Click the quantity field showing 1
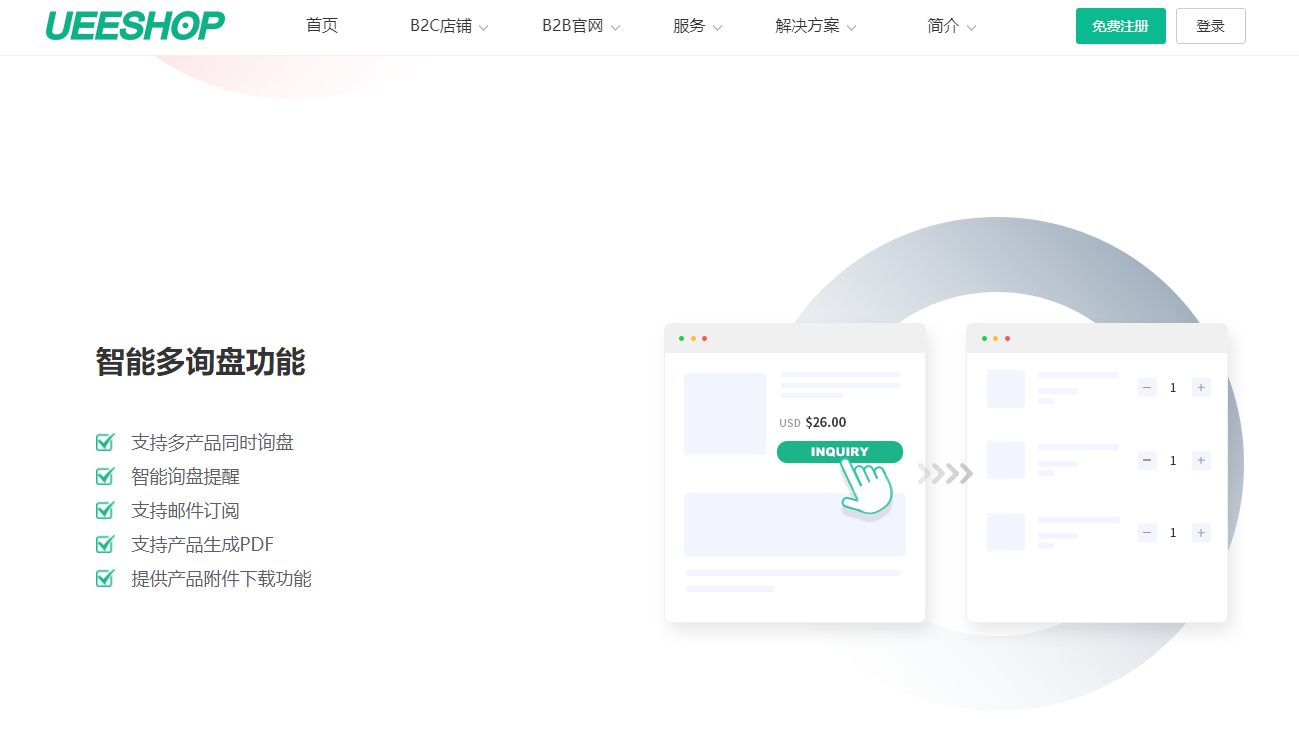Viewport: 1299px width, 737px height. (x=1172, y=387)
